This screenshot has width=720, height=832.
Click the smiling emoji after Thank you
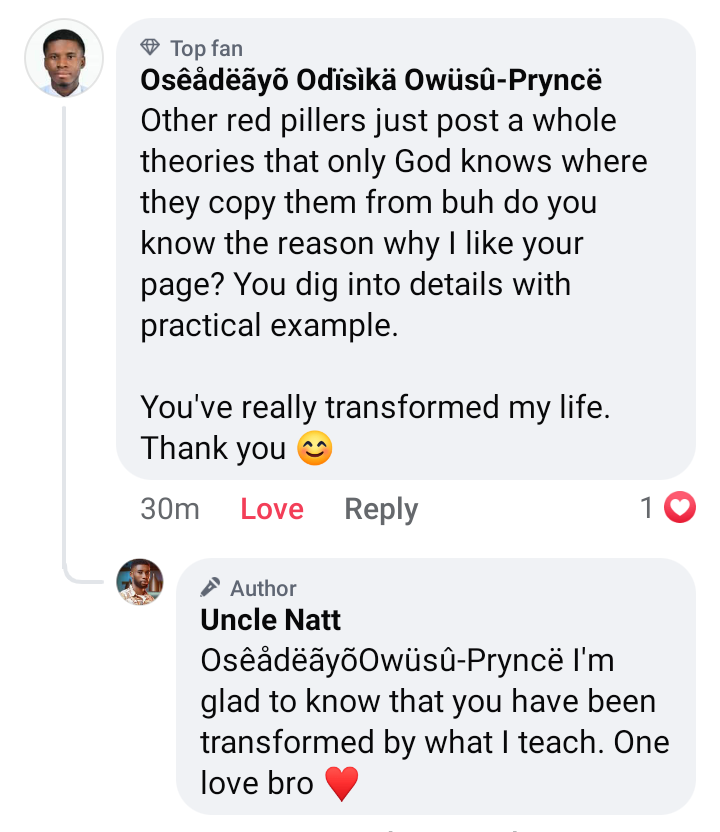(315, 449)
